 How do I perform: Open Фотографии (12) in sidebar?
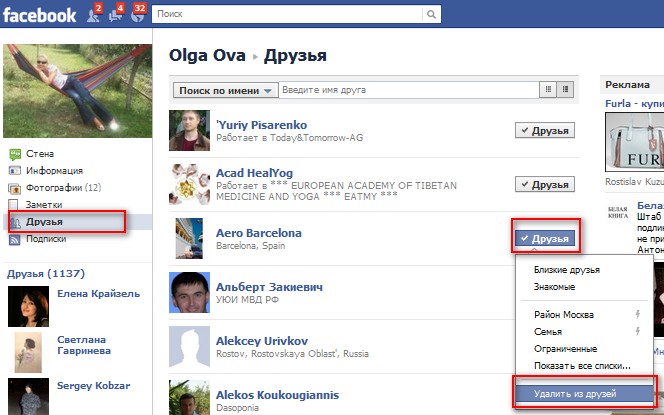coord(64,188)
